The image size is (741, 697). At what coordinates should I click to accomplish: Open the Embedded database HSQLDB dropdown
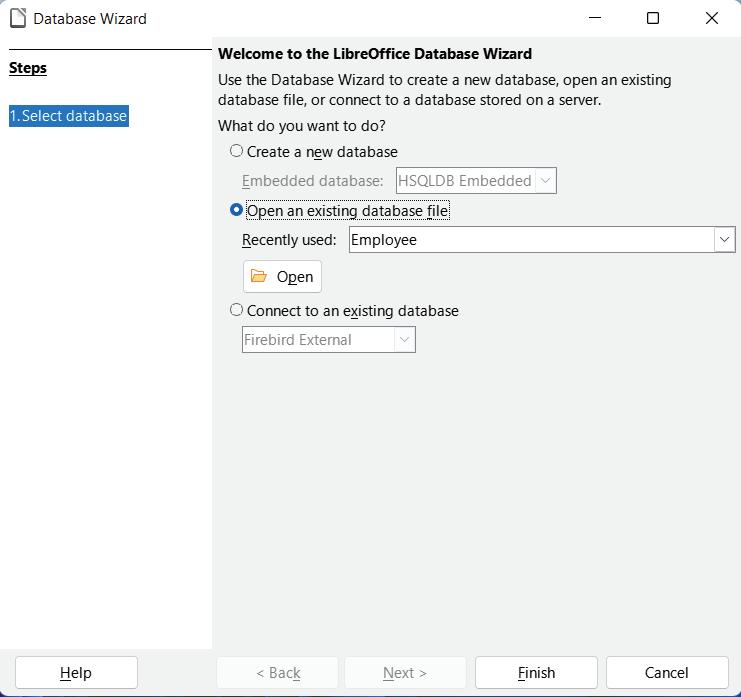[545, 181]
